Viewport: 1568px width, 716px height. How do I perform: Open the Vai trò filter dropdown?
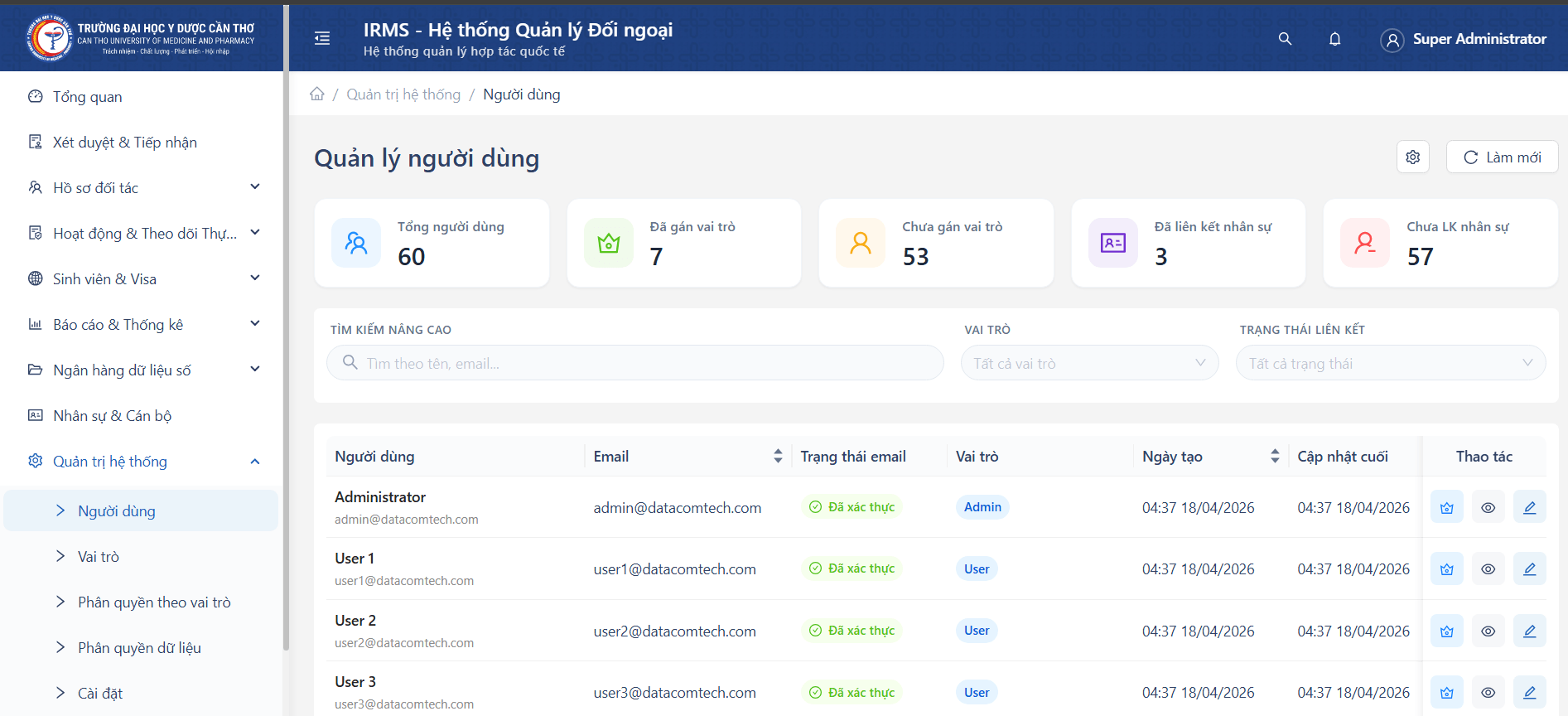1088,364
